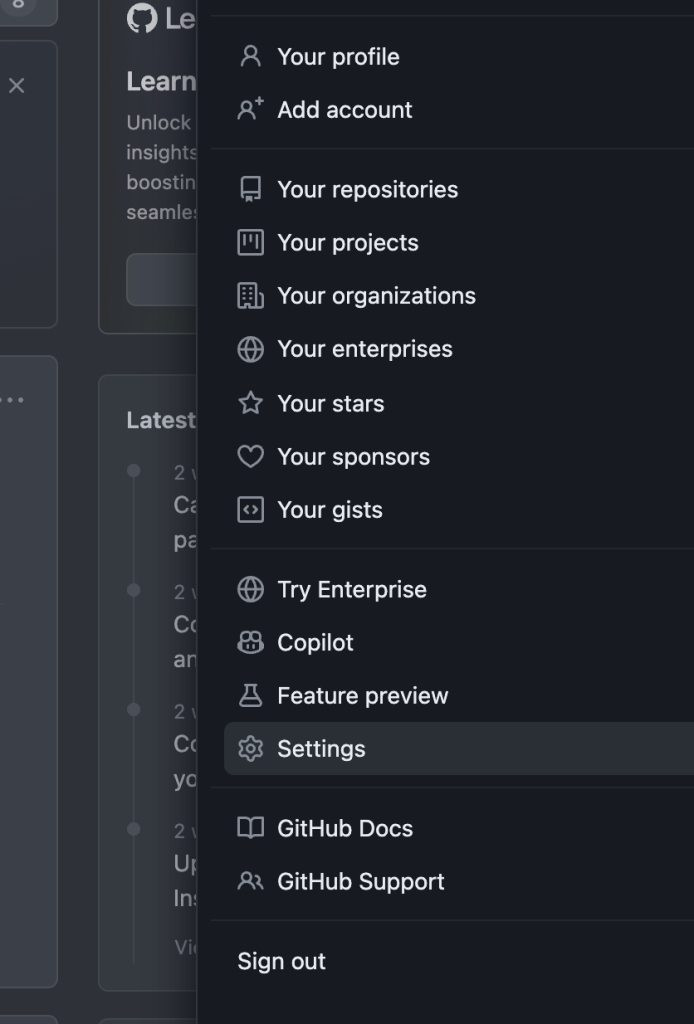Open the three-dots menu on the left card
Image resolution: width=694 pixels, height=1024 pixels.
(x=12, y=400)
